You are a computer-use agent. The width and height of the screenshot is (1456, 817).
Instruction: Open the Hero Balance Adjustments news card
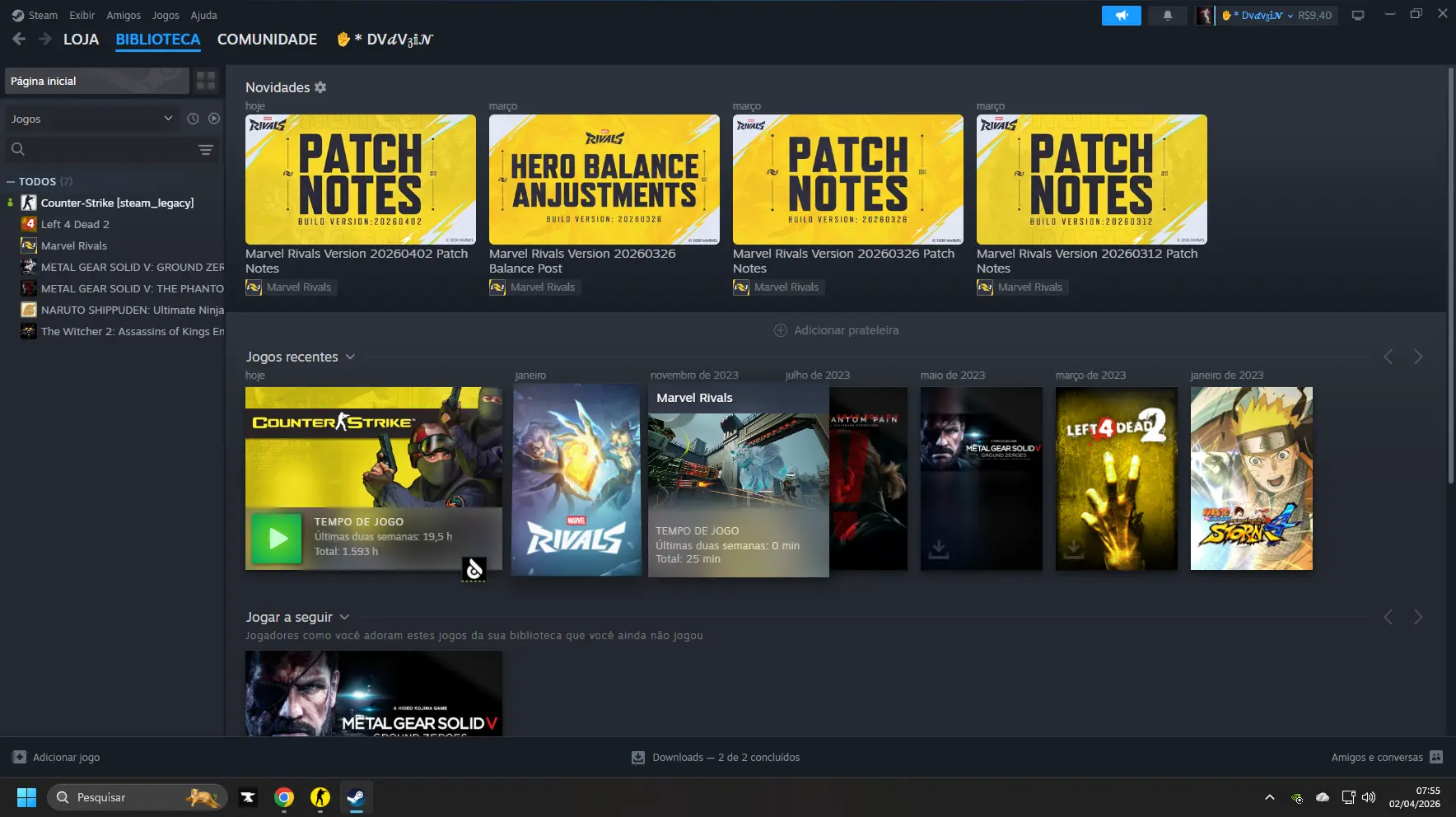click(x=604, y=180)
